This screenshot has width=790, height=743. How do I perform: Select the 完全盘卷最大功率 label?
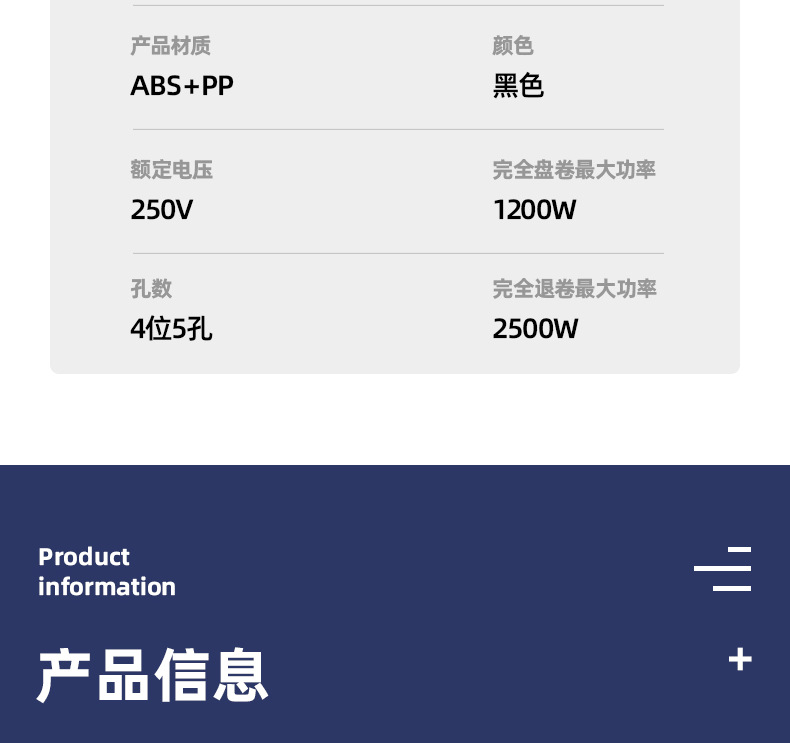574,170
